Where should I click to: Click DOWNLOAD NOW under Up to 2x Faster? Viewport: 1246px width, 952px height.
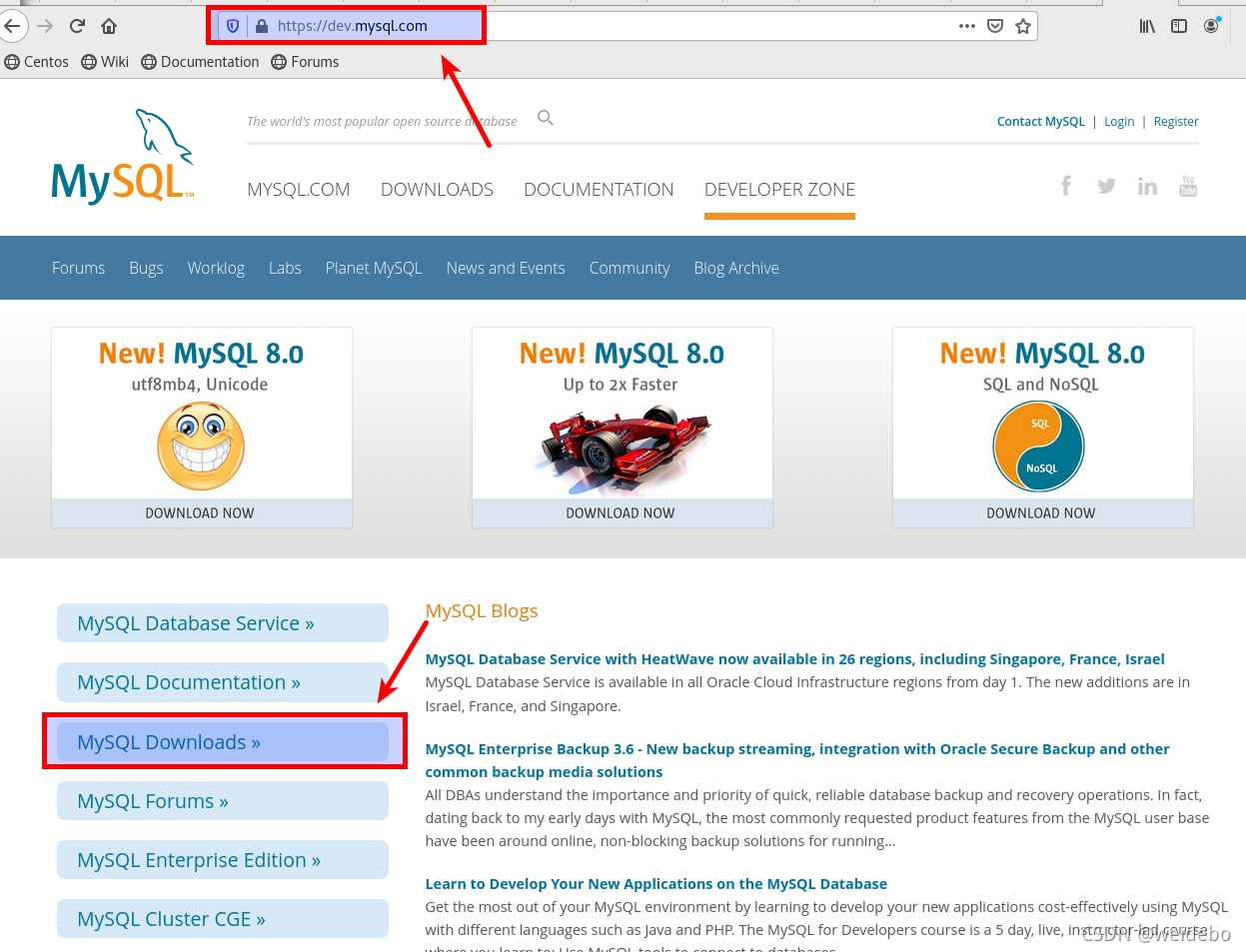click(622, 513)
